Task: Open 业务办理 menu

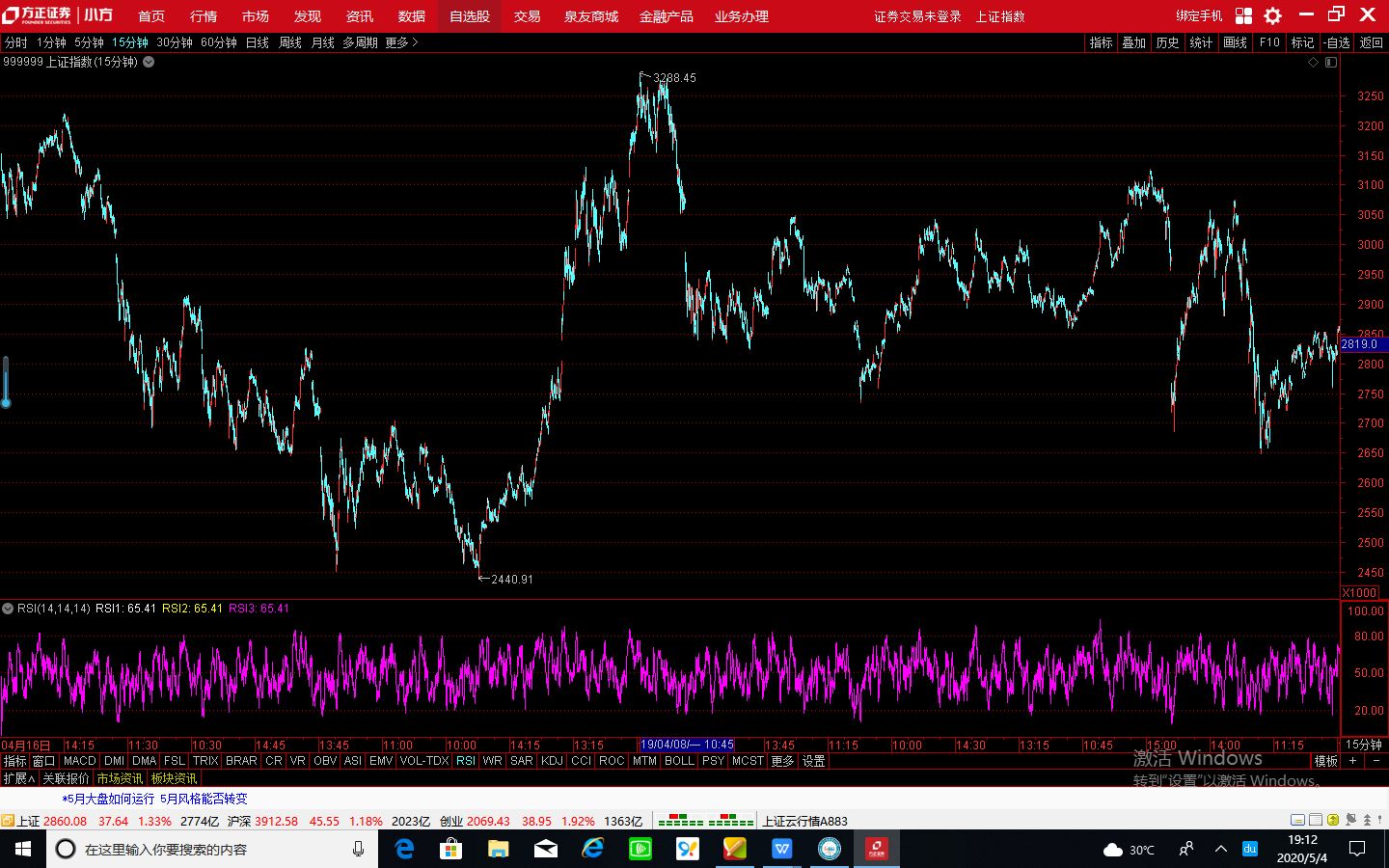Action: pos(742,16)
